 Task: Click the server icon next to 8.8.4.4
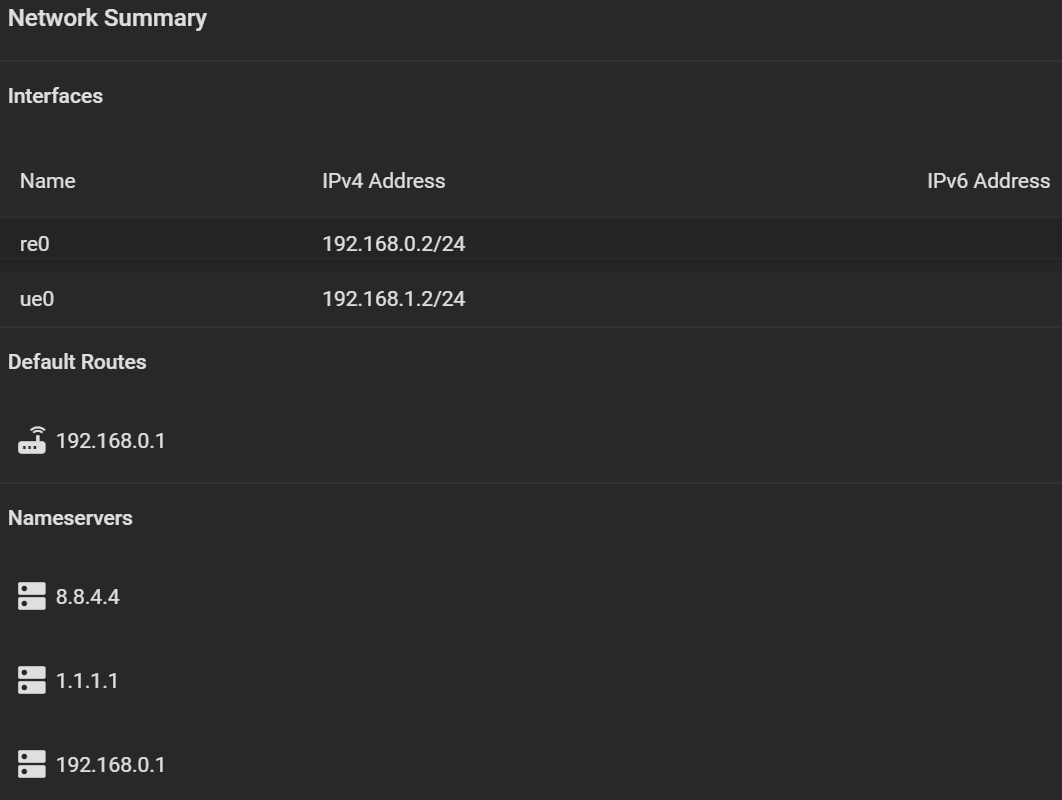(32, 596)
